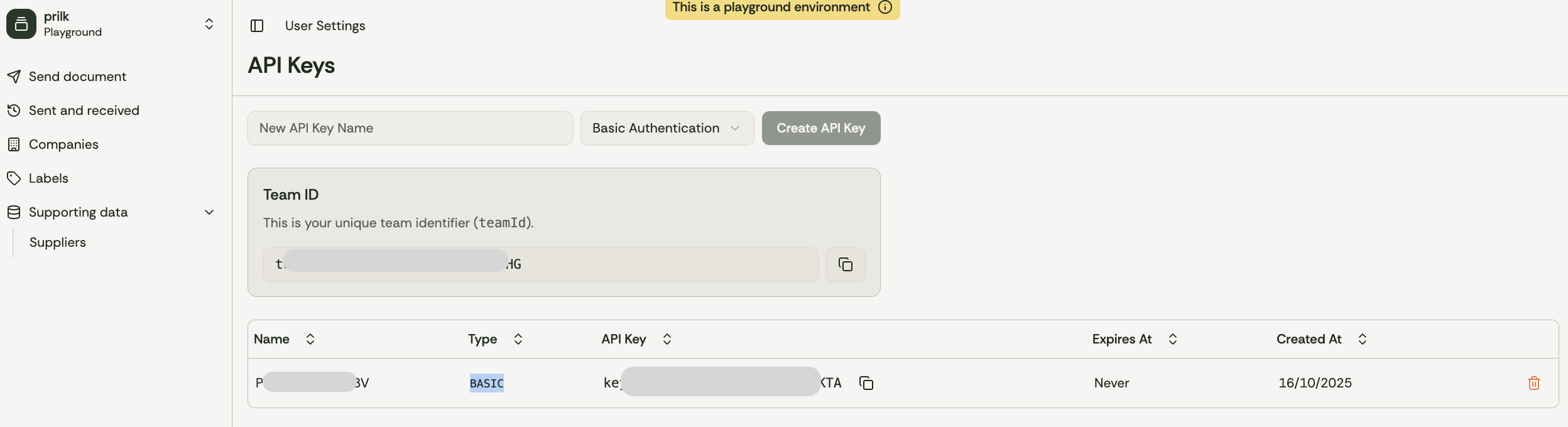Image resolution: width=1568 pixels, height=427 pixels.
Task: Sort by API Key column
Action: 667,339
